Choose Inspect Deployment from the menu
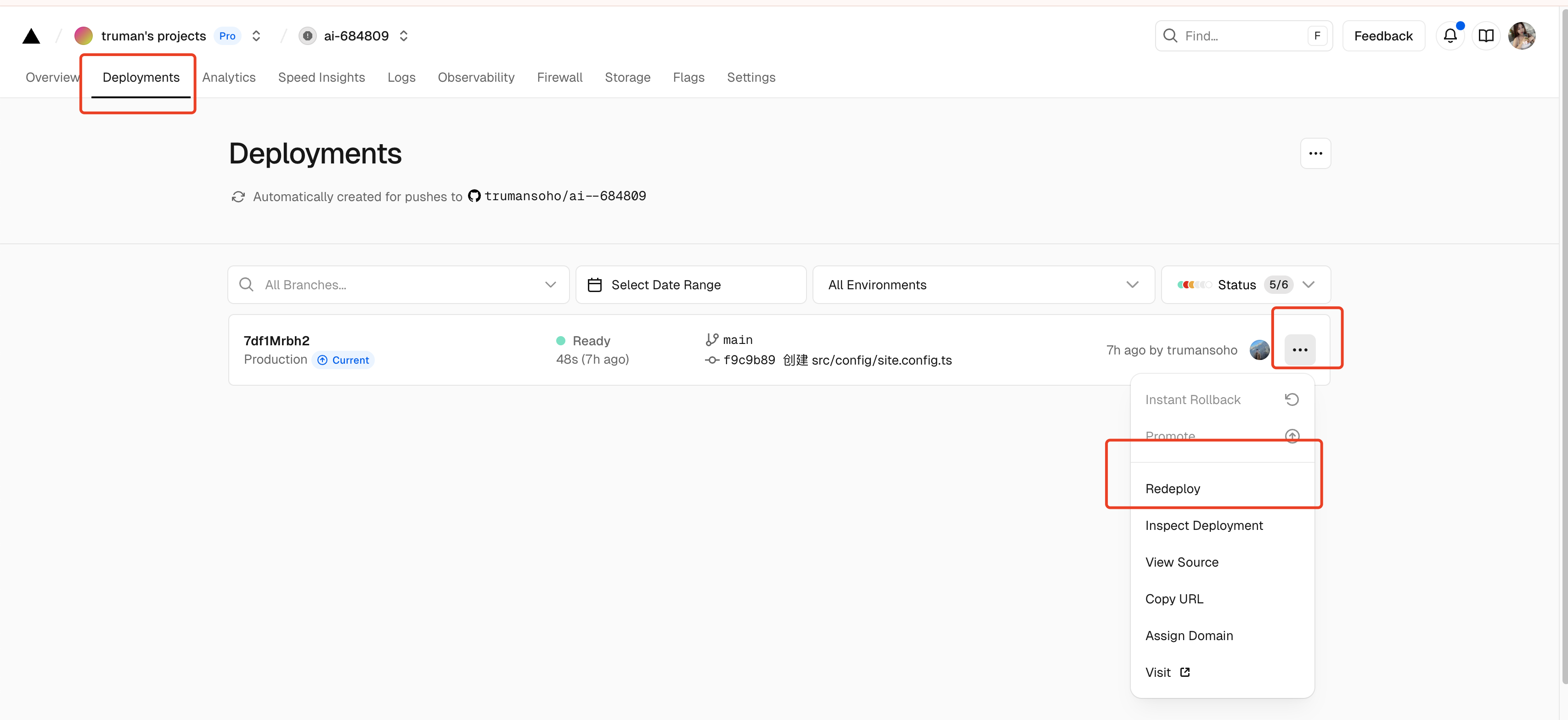This screenshot has height=720, width=1568. point(1222,525)
